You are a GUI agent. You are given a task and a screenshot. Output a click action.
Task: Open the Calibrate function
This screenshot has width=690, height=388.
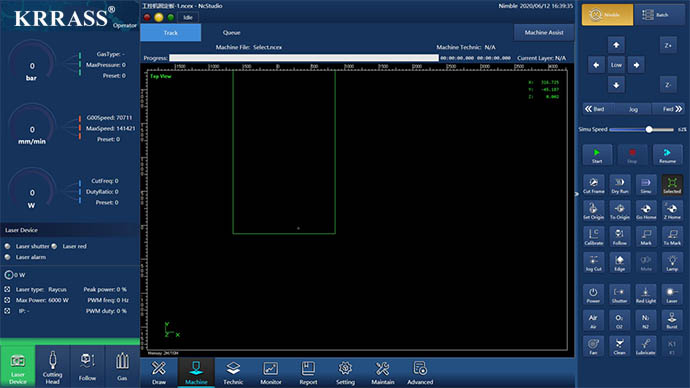click(x=593, y=237)
